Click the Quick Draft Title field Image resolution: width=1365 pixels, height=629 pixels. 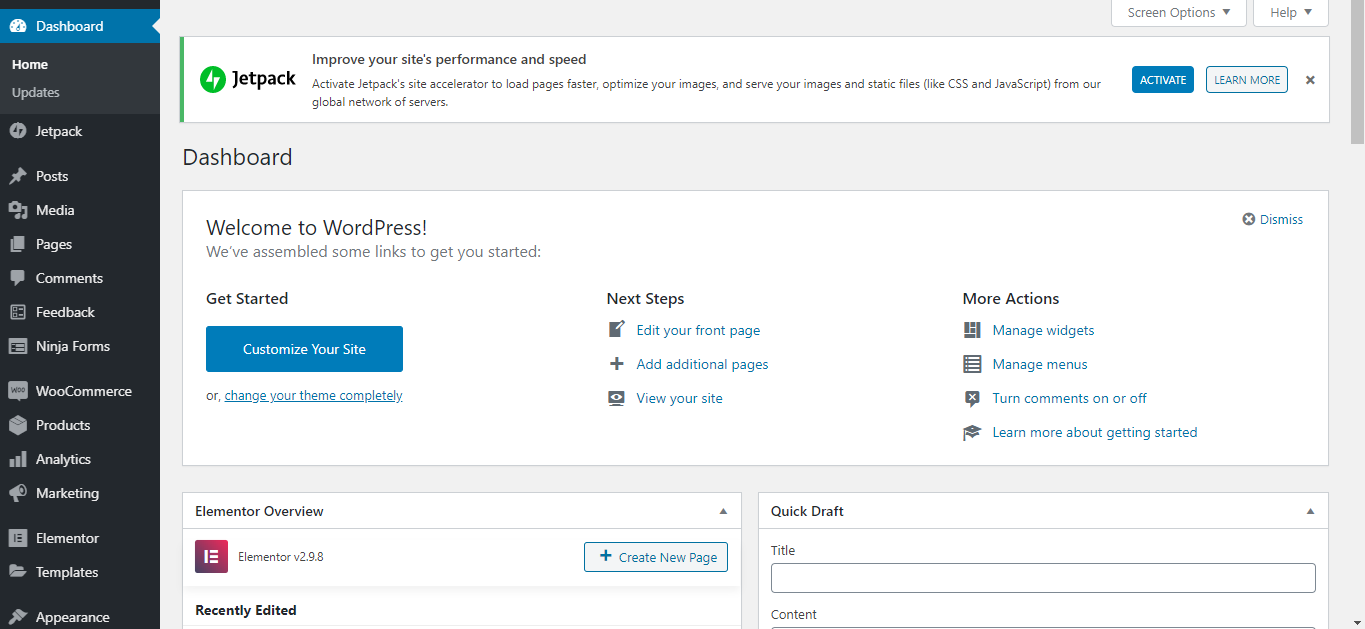tap(1043, 578)
